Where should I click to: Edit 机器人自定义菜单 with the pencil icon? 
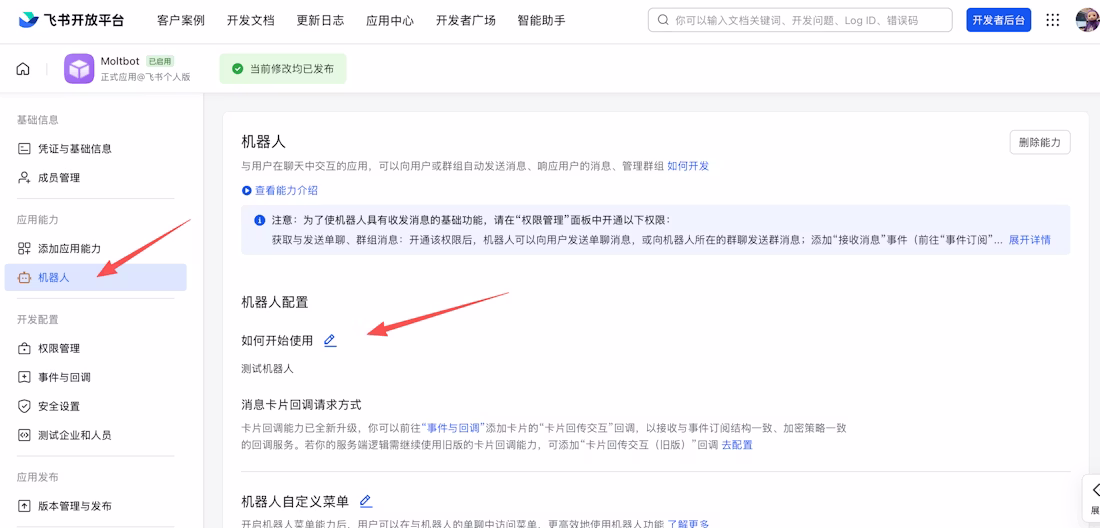(x=365, y=501)
